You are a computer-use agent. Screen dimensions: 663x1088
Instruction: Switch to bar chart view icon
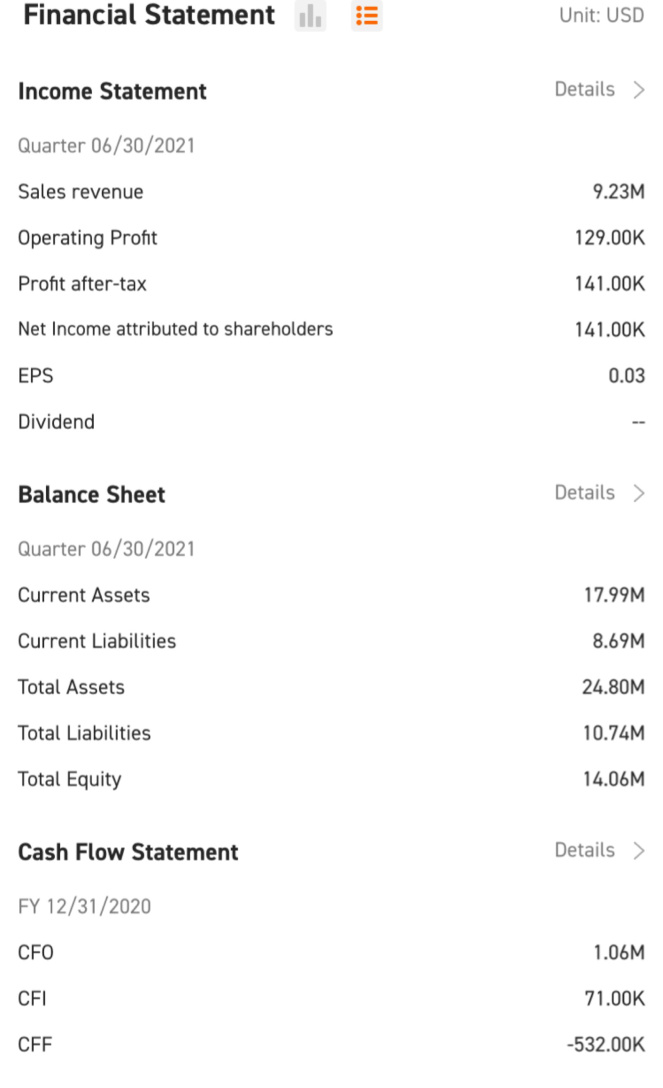coord(310,15)
